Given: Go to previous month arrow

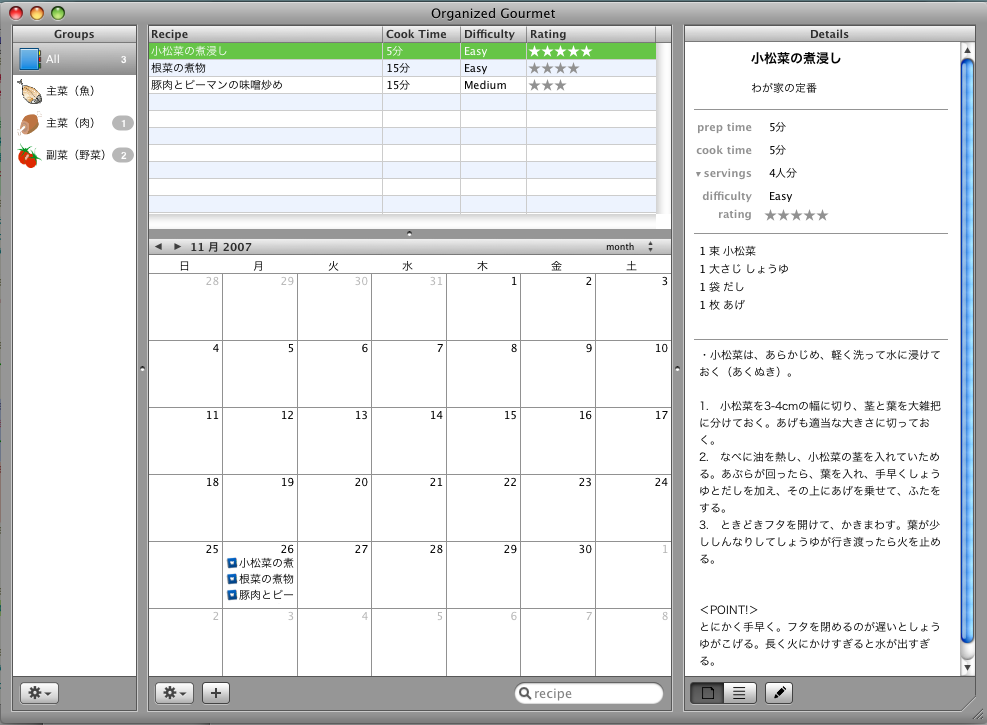Looking at the screenshot, I should pyautogui.click(x=158, y=246).
